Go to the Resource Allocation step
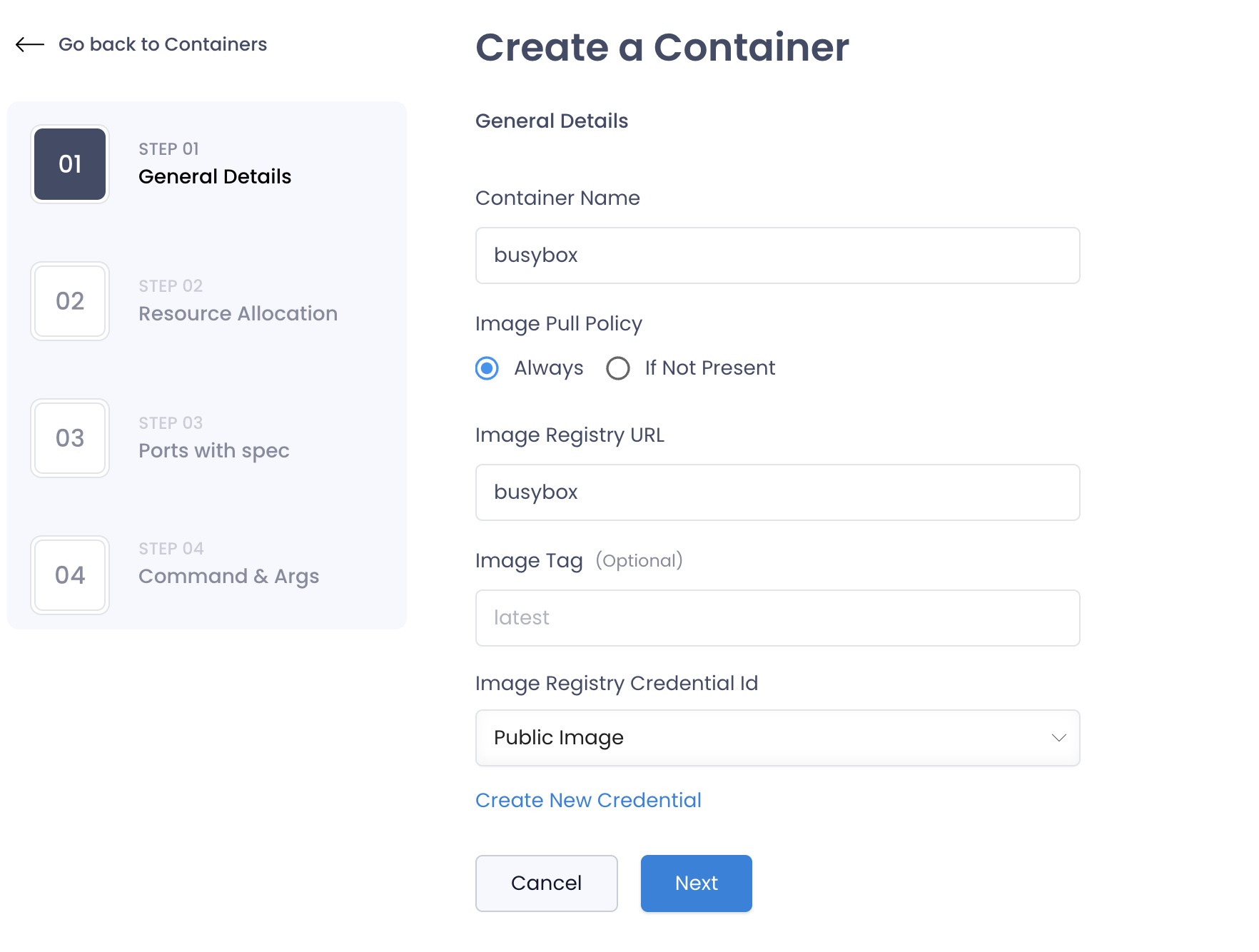1259x952 pixels. click(x=238, y=313)
